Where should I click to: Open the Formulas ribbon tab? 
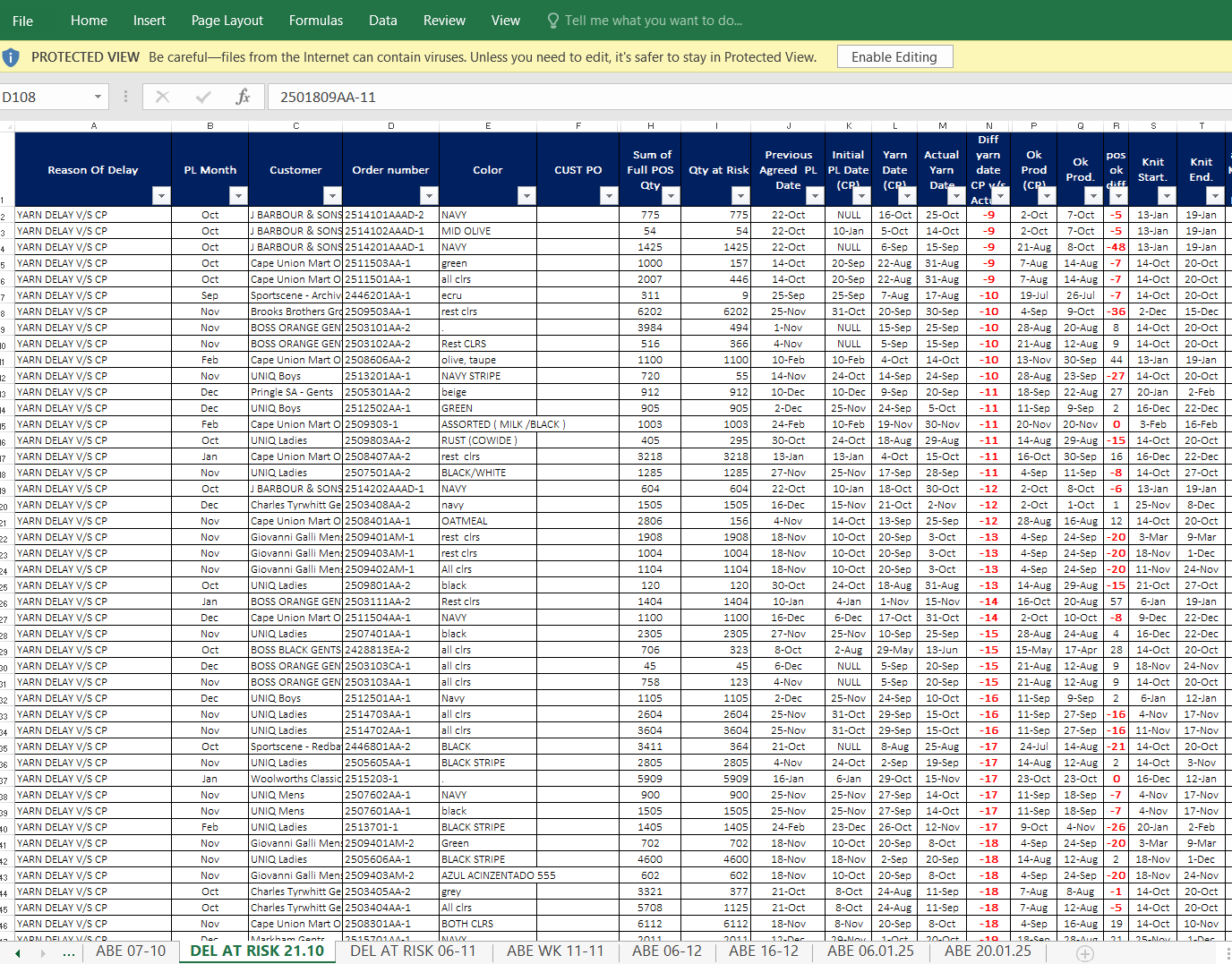[315, 21]
